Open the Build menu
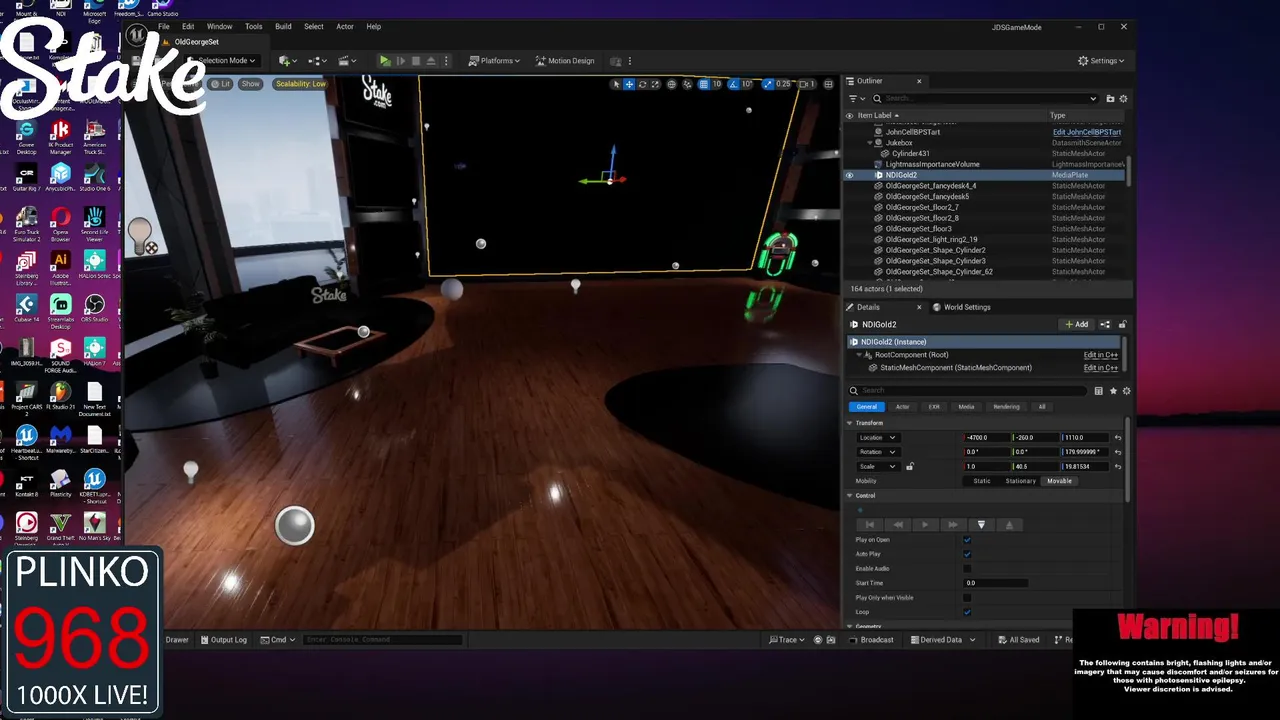The image size is (1280, 720). point(283,27)
